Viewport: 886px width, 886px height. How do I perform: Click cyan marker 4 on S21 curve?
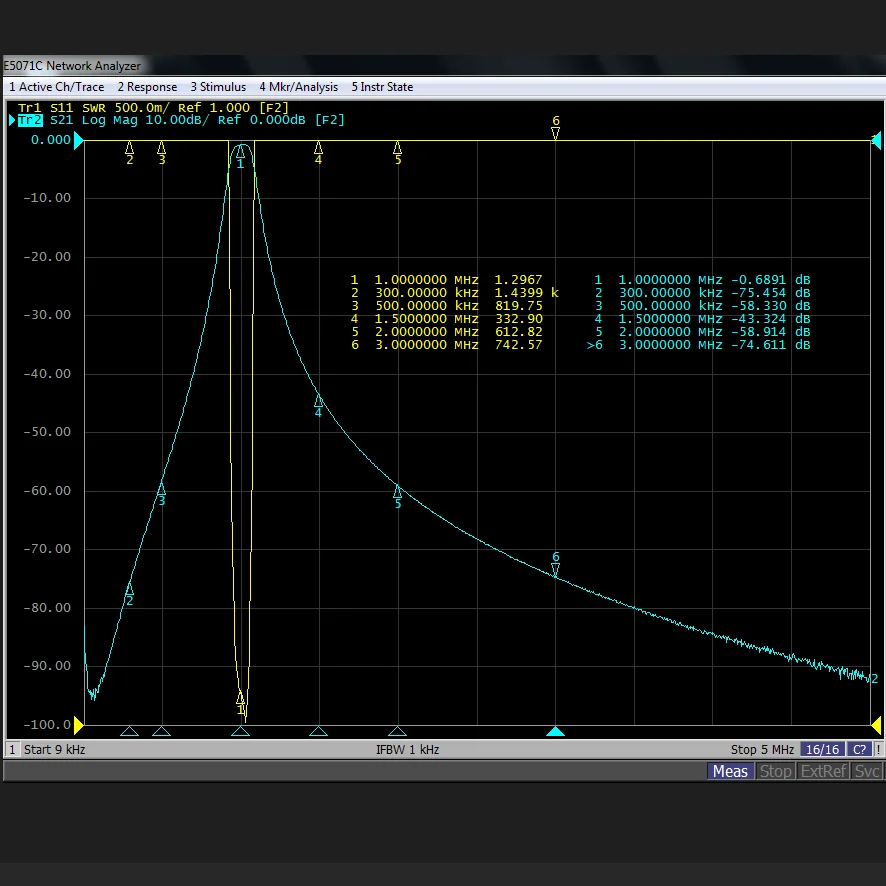pos(318,401)
